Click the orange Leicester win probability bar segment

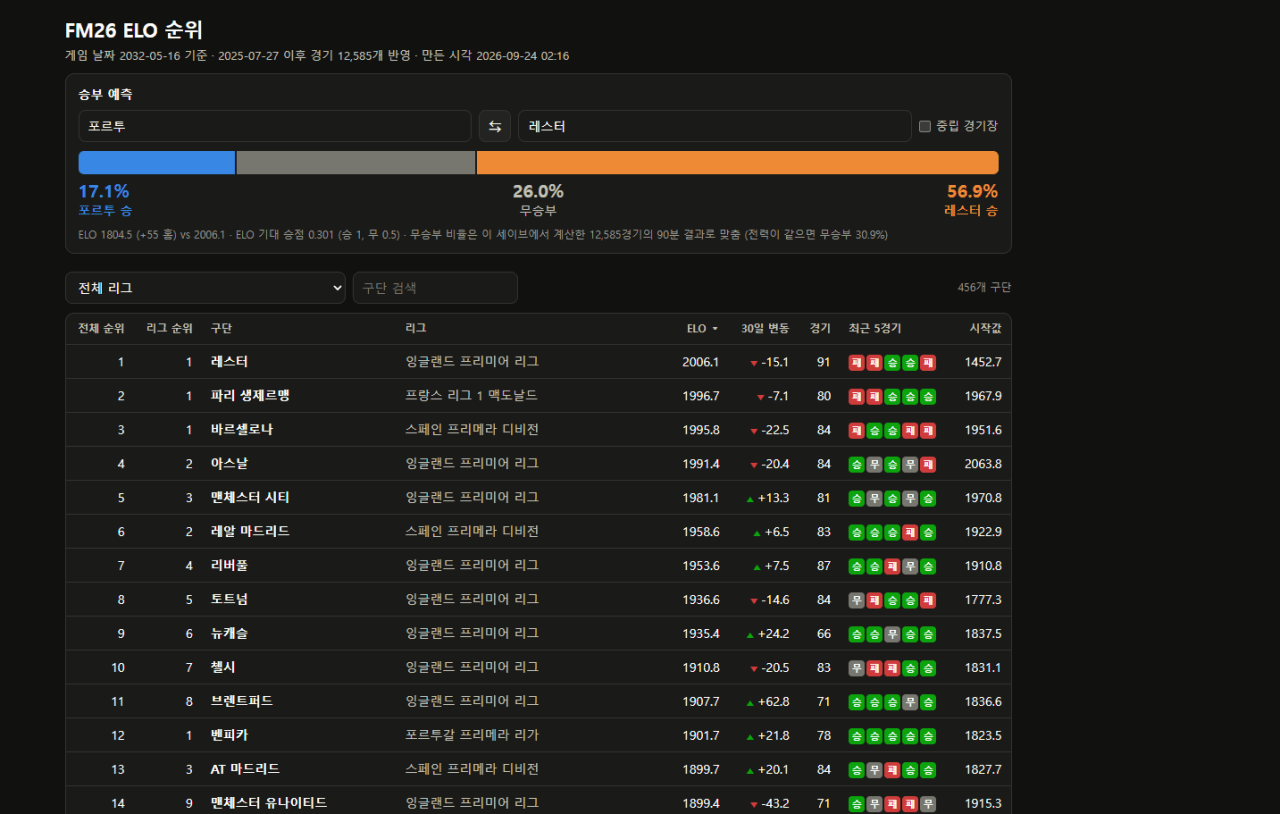tap(738, 163)
